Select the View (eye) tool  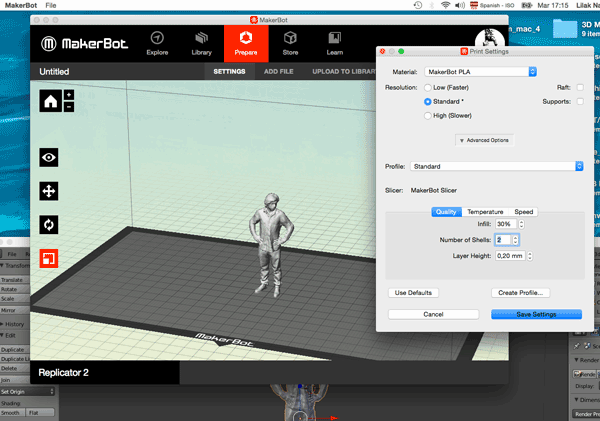point(49,157)
